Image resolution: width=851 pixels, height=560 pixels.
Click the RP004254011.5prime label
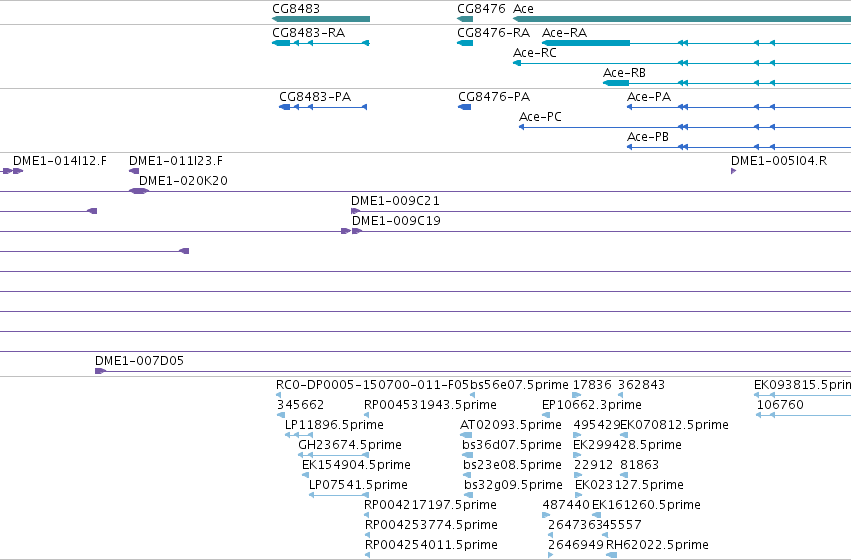click(431, 545)
